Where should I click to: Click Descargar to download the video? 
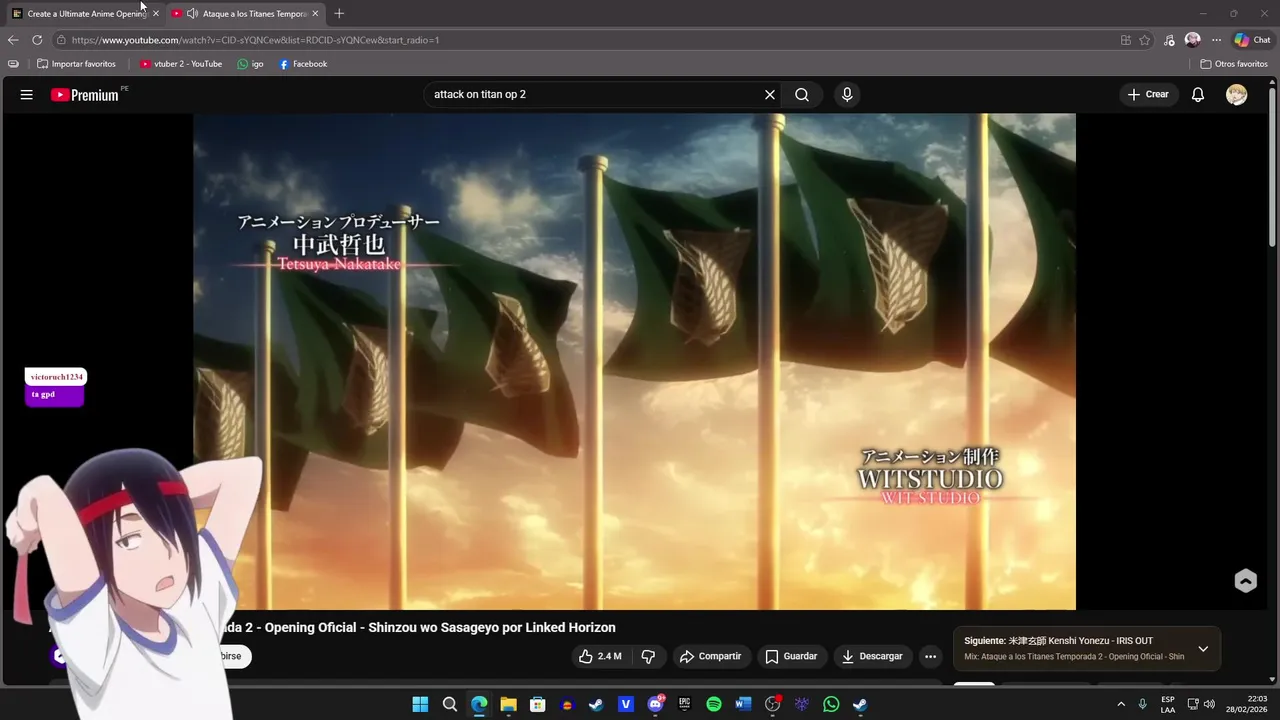click(x=872, y=657)
